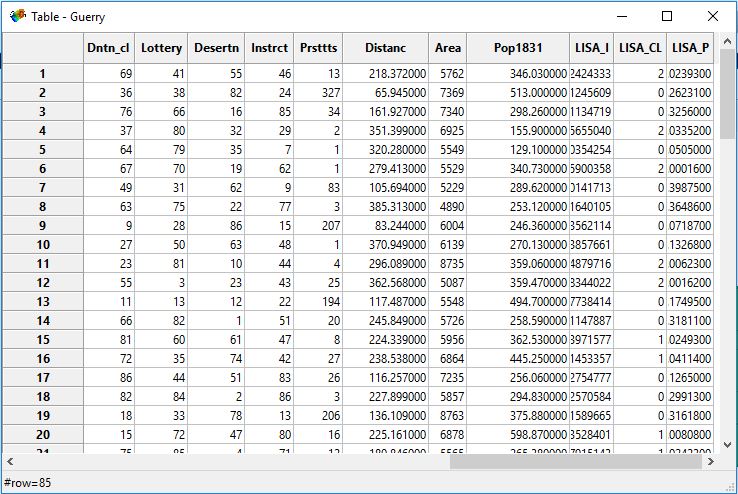Click the vertical scrollbar thumb
This screenshot has width=738, height=494.
(727, 94)
